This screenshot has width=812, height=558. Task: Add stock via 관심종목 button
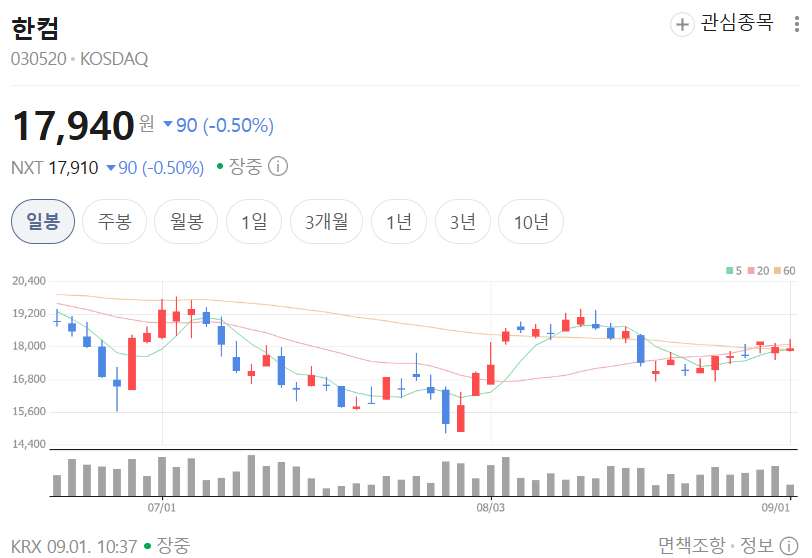(x=722, y=24)
